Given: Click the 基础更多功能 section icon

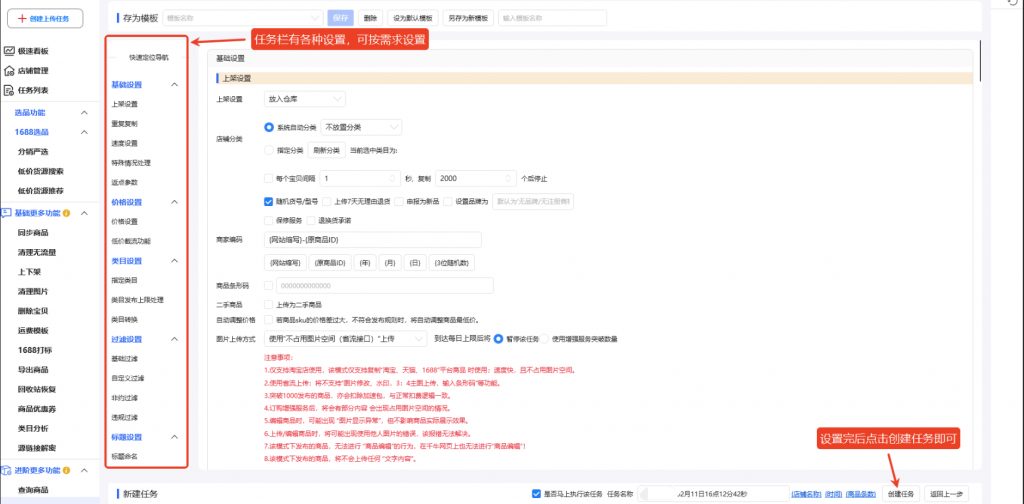Looking at the screenshot, I should point(7,213).
